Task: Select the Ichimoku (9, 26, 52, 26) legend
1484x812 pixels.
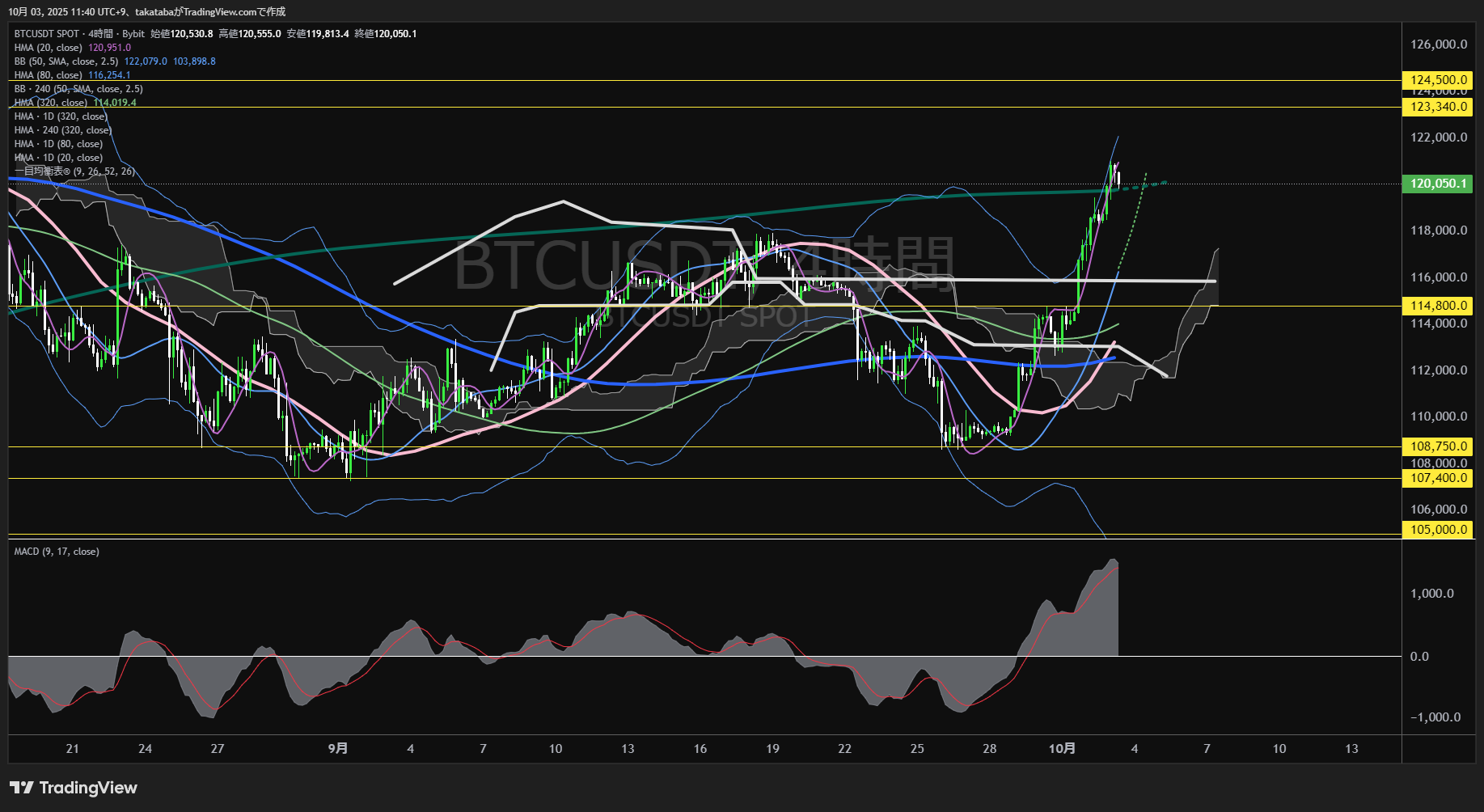Action: click(x=74, y=171)
